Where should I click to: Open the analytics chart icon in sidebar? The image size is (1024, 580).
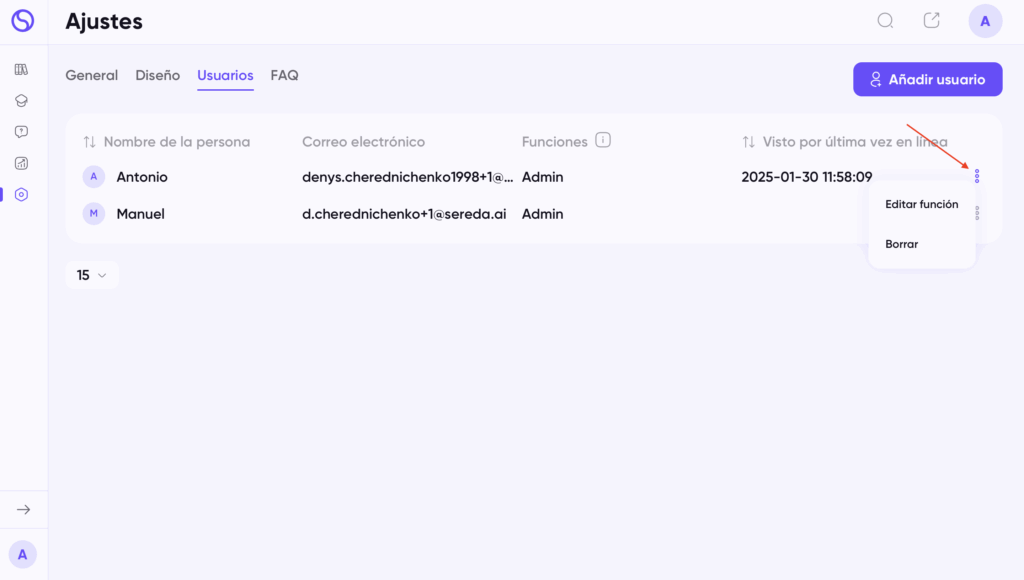coord(22,163)
